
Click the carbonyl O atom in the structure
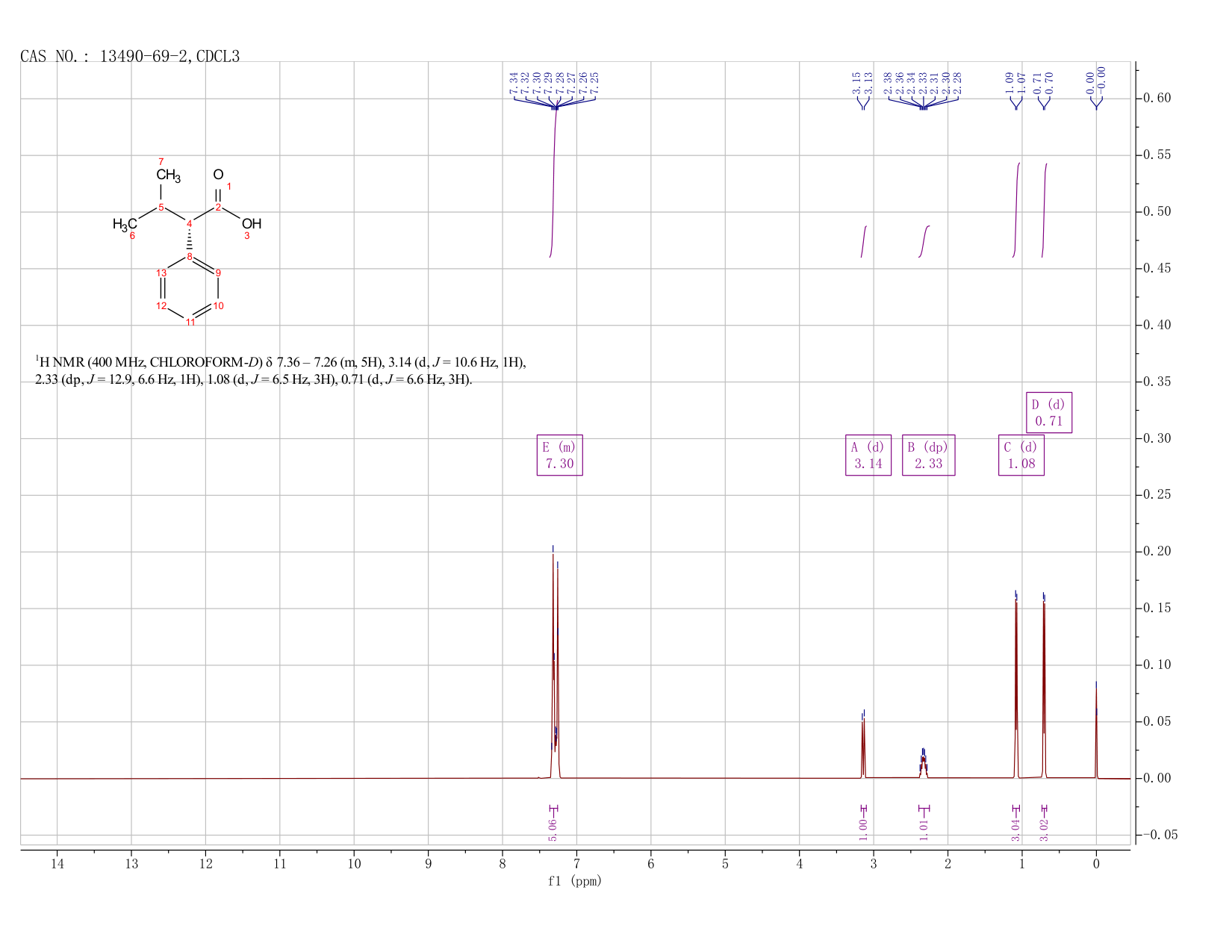pos(218,175)
